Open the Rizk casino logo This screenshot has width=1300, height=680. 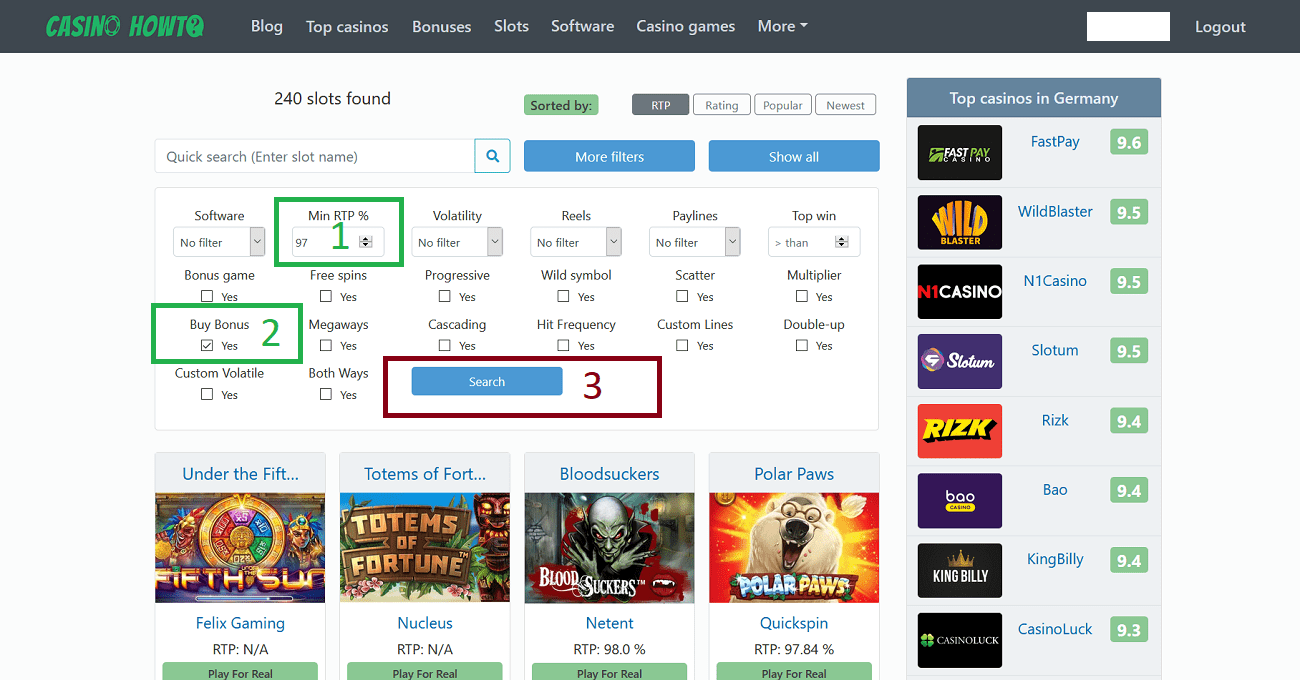click(x=960, y=431)
